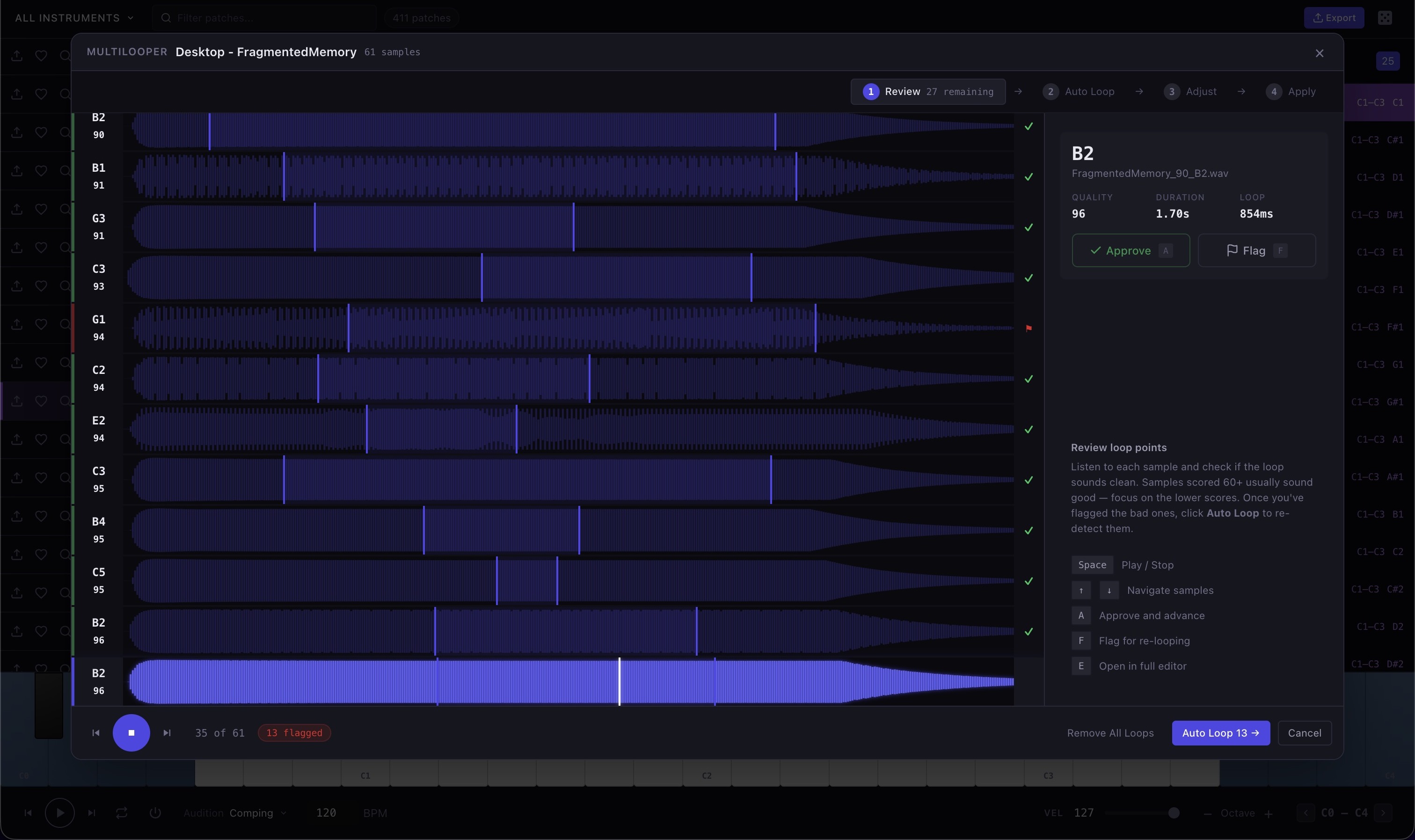Flag the B2 sample for re-looping
Image resolution: width=1415 pixels, height=840 pixels.
coord(1256,250)
